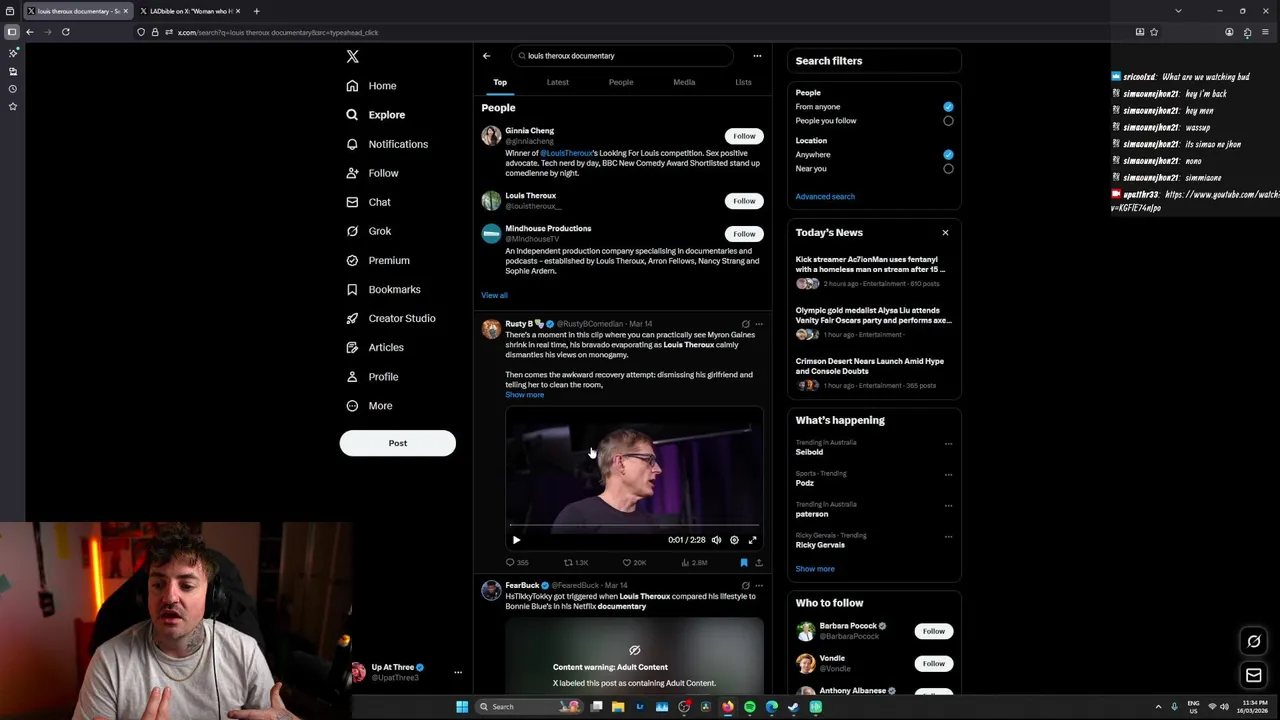Click View all people link
Image resolution: width=1280 pixels, height=720 pixels.
[494, 295]
